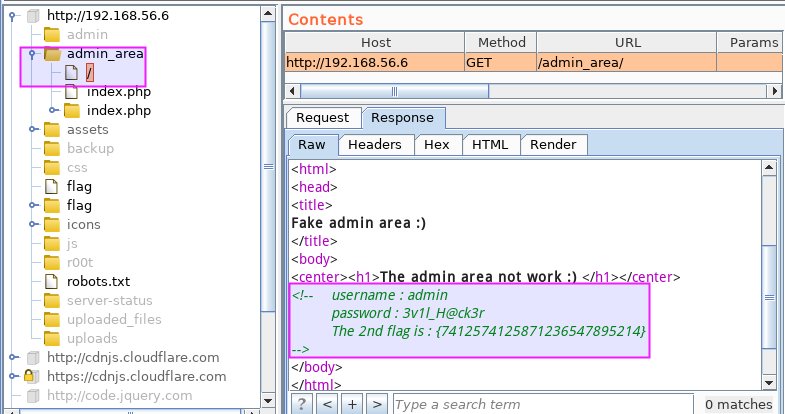Select the index.php folder icon
Image resolution: width=785 pixels, height=414 pixels.
(72, 111)
